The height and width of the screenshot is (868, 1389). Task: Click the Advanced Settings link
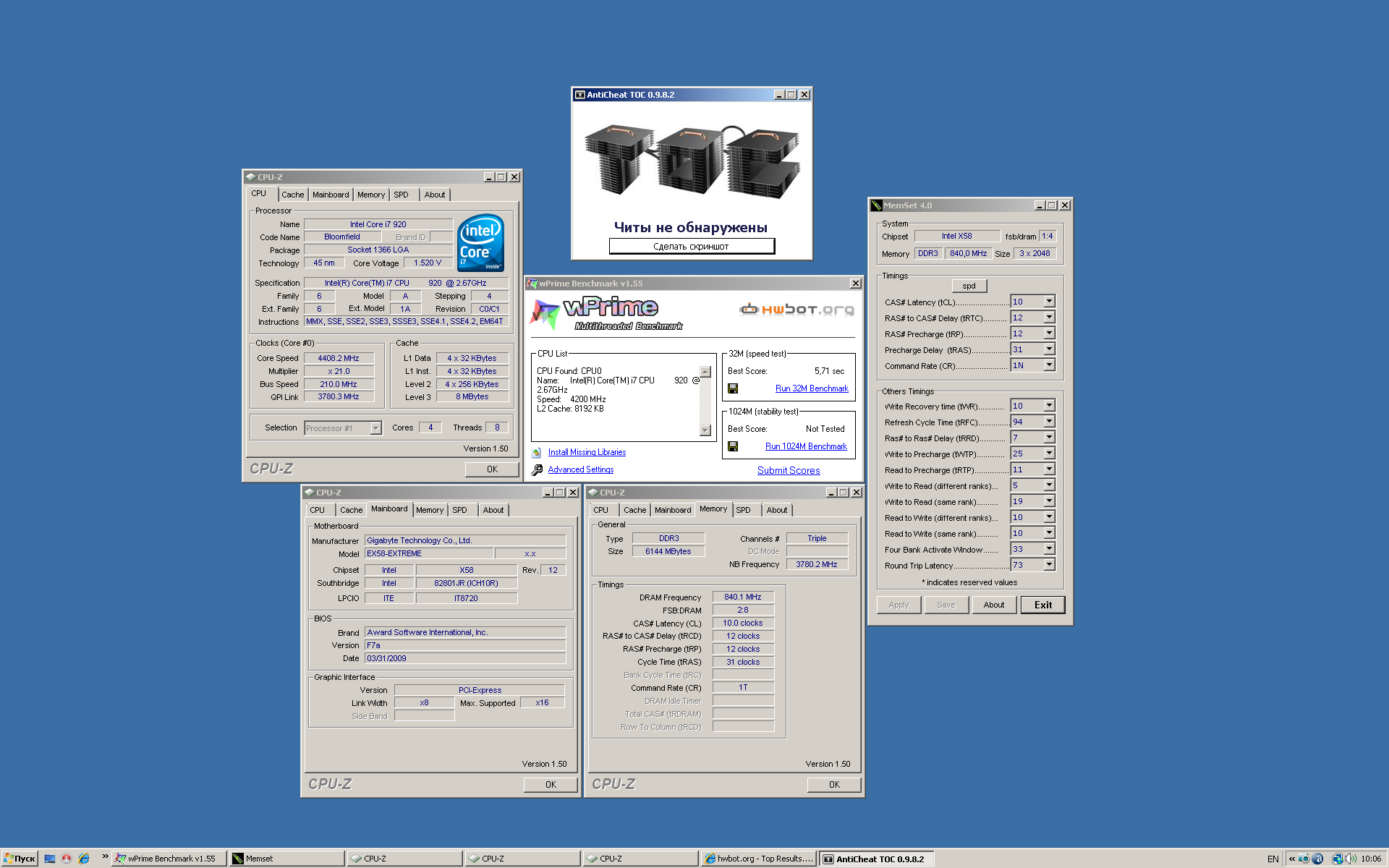pyautogui.click(x=581, y=469)
